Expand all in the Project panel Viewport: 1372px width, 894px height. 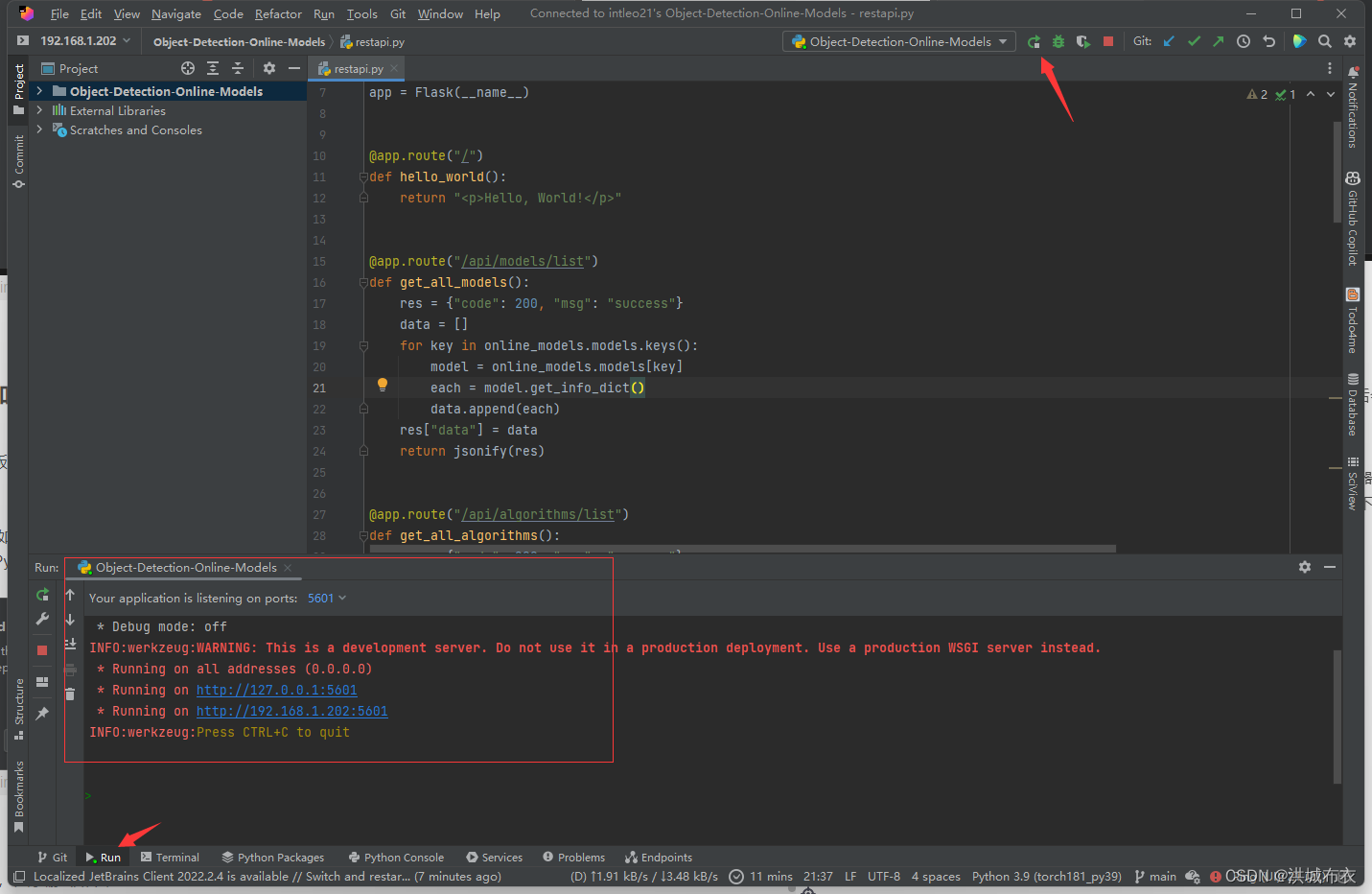click(213, 68)
